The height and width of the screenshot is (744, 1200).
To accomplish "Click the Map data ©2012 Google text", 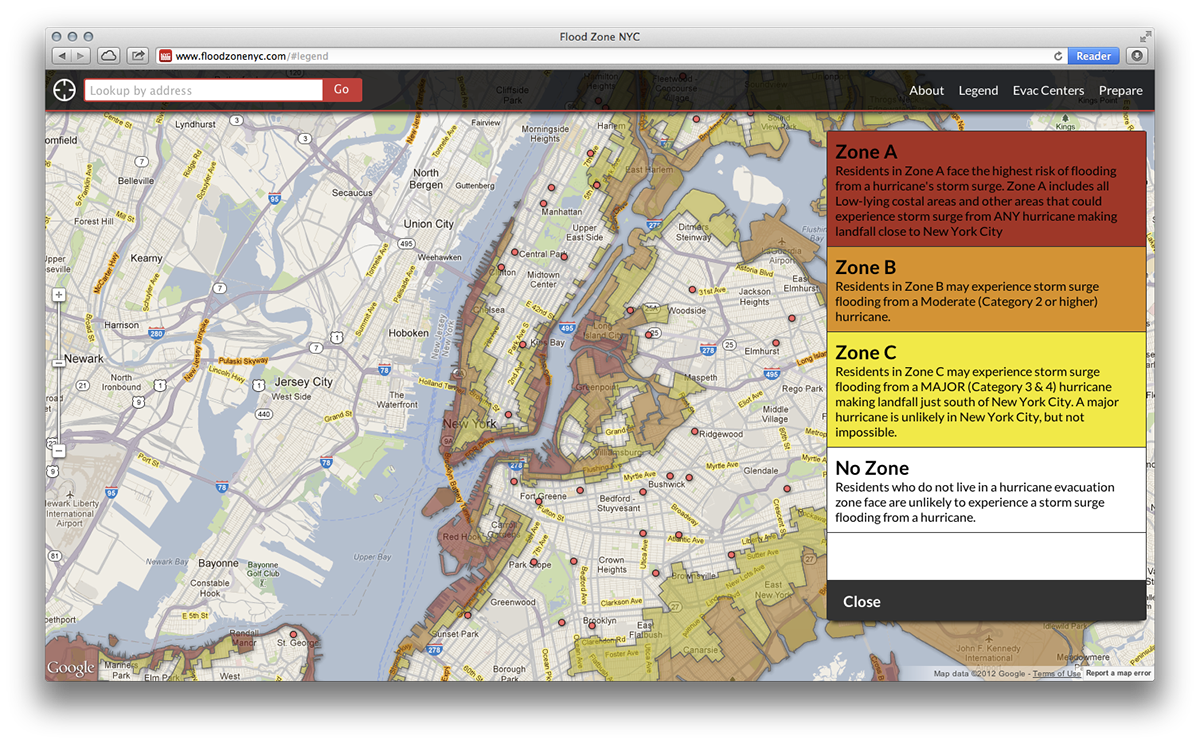I will [x=981, y=674].
